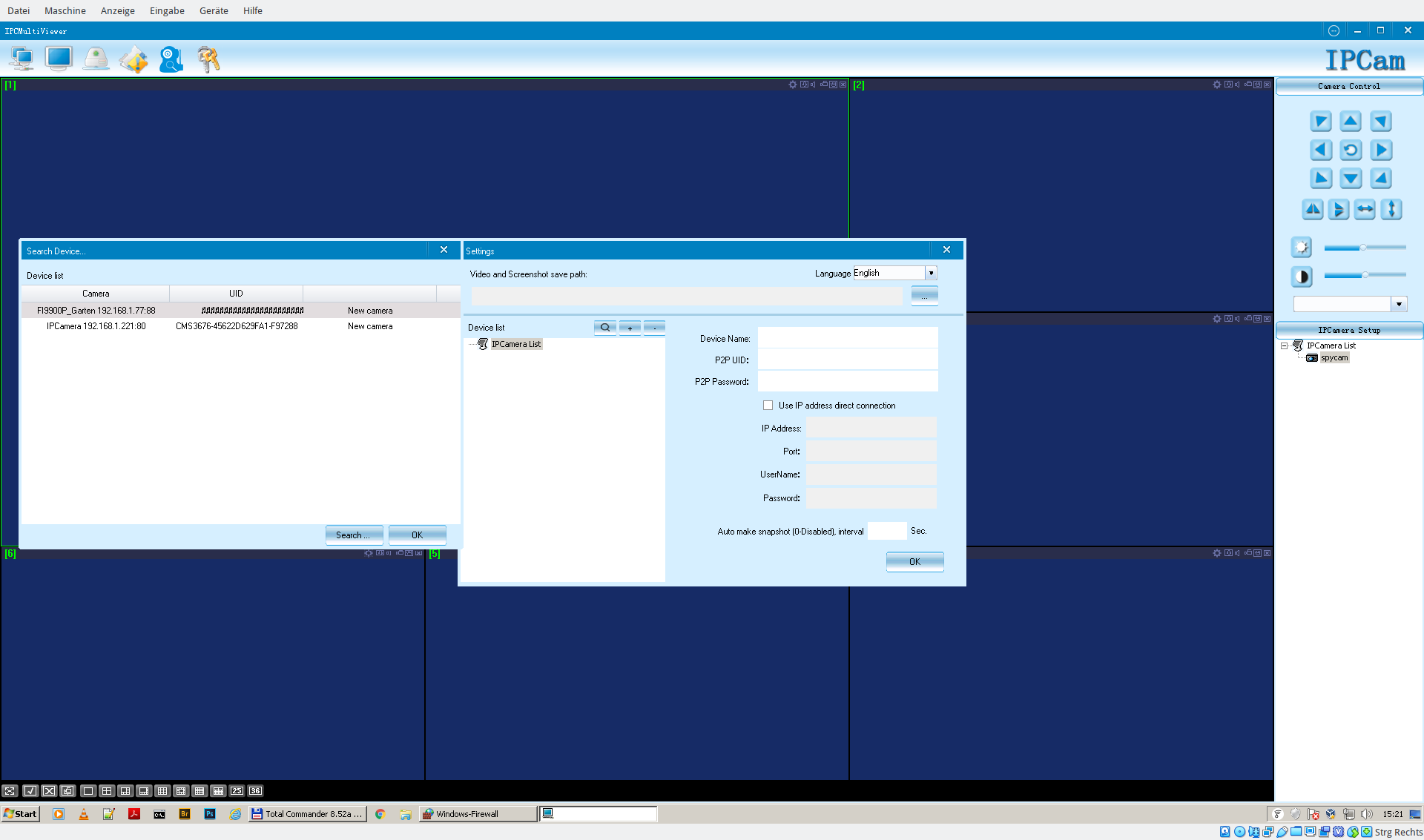Click the center reset position button
The width and height of the screenshot is (1424, 840).
click(x=1351, y=151)
